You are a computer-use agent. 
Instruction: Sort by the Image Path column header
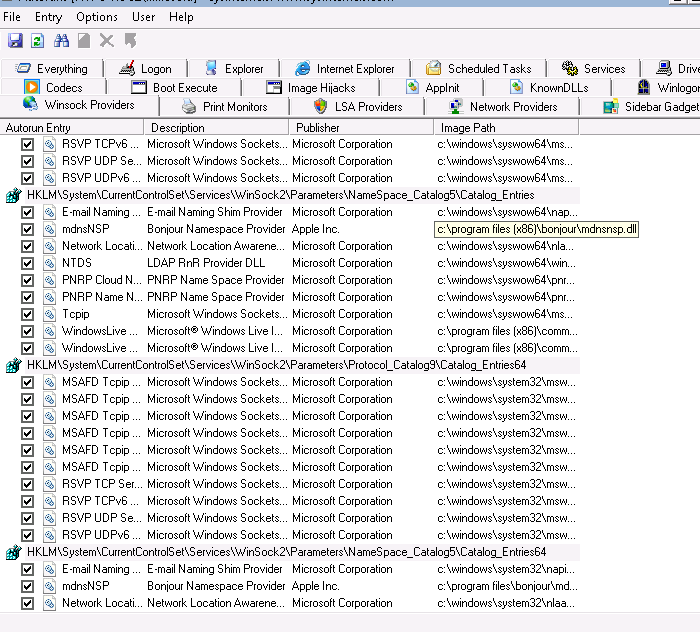[507, 128]
